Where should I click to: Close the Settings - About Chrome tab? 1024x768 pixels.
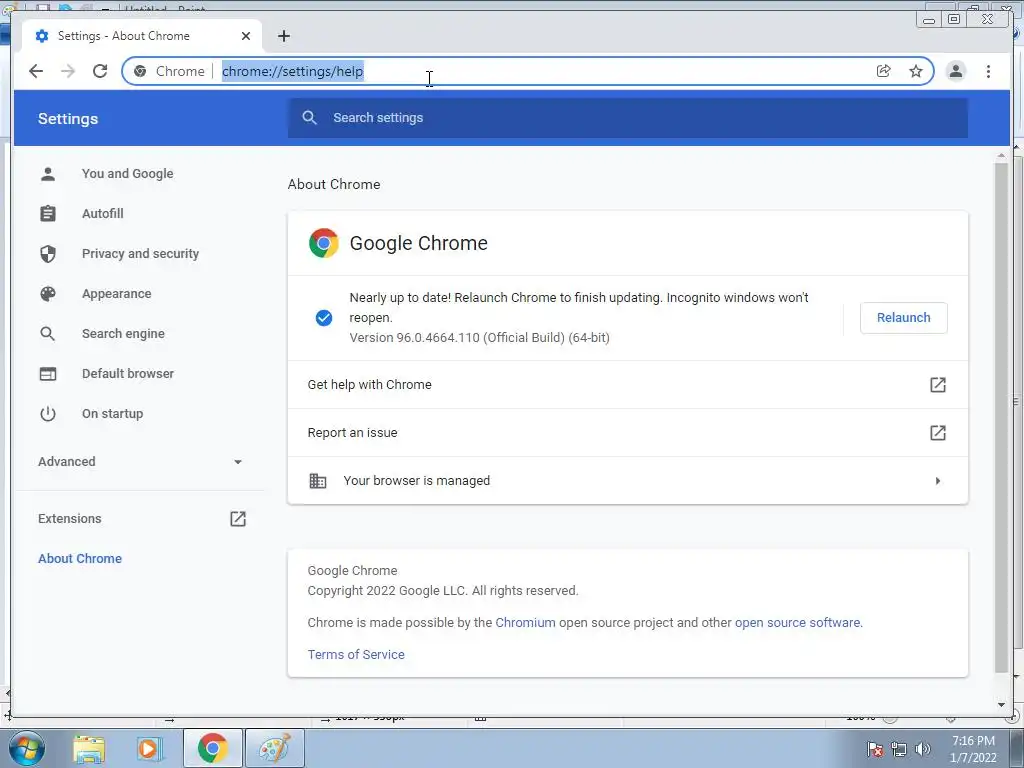[246, 36]
